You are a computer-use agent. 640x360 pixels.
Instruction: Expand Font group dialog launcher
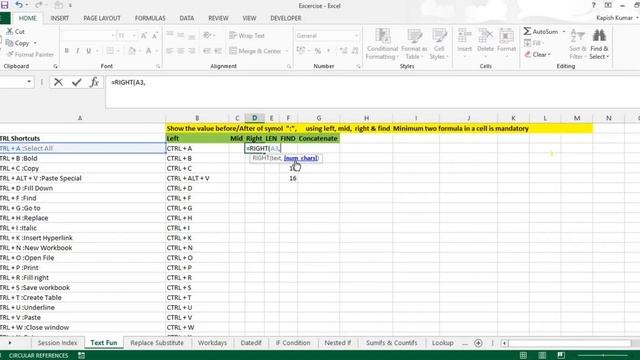pyautogui.click(x=158, y=66)
